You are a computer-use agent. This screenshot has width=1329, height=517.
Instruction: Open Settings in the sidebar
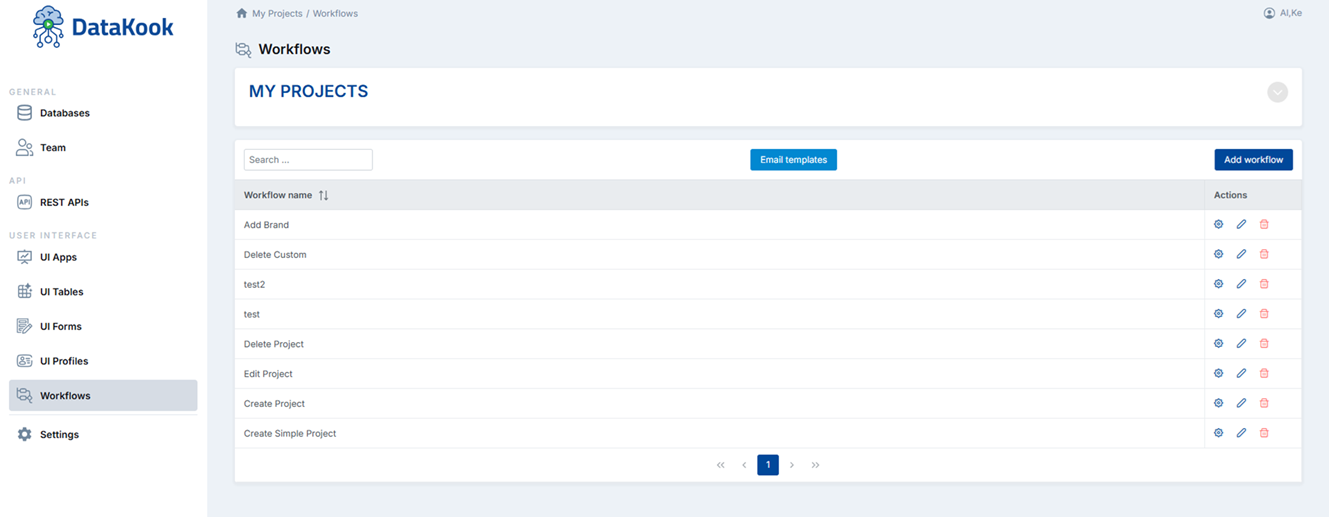point(103,434)
